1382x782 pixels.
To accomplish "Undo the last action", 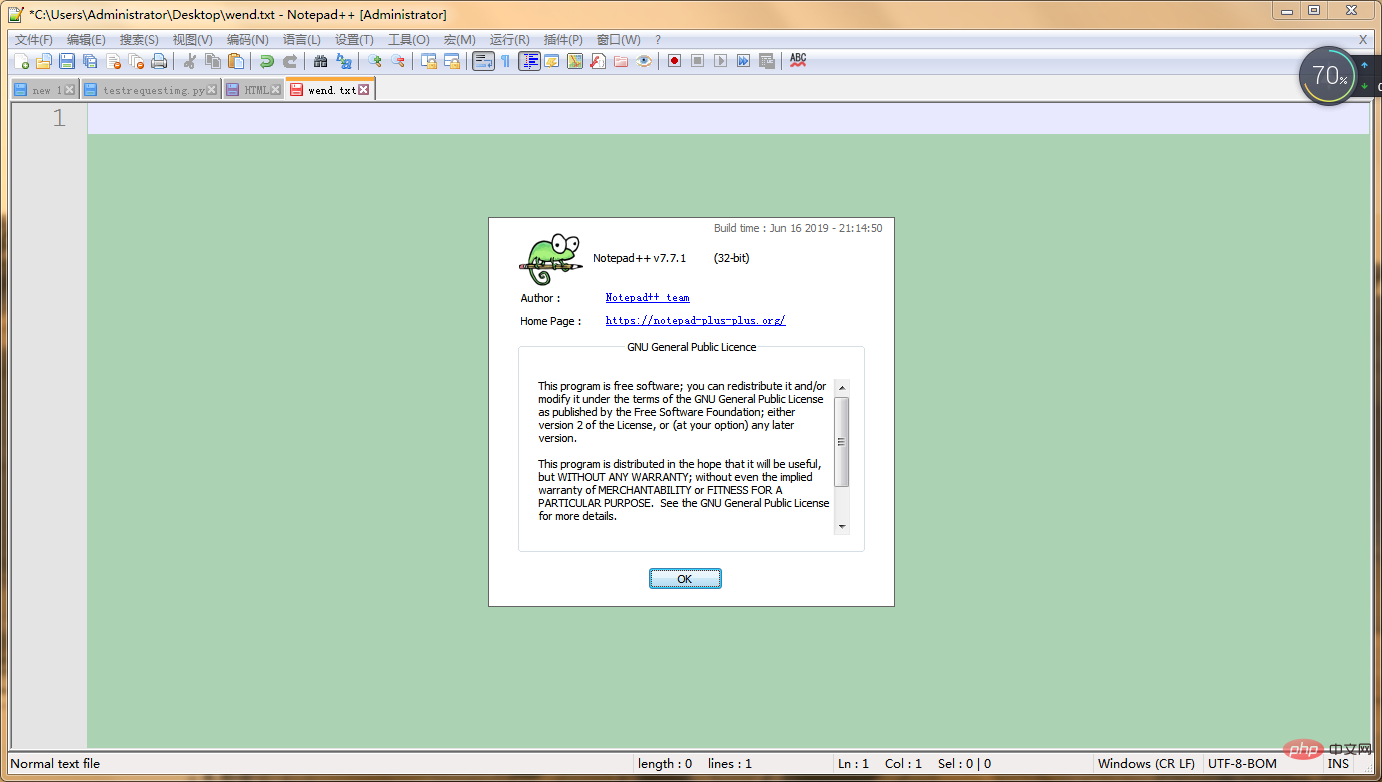I will tap(266, 61).
